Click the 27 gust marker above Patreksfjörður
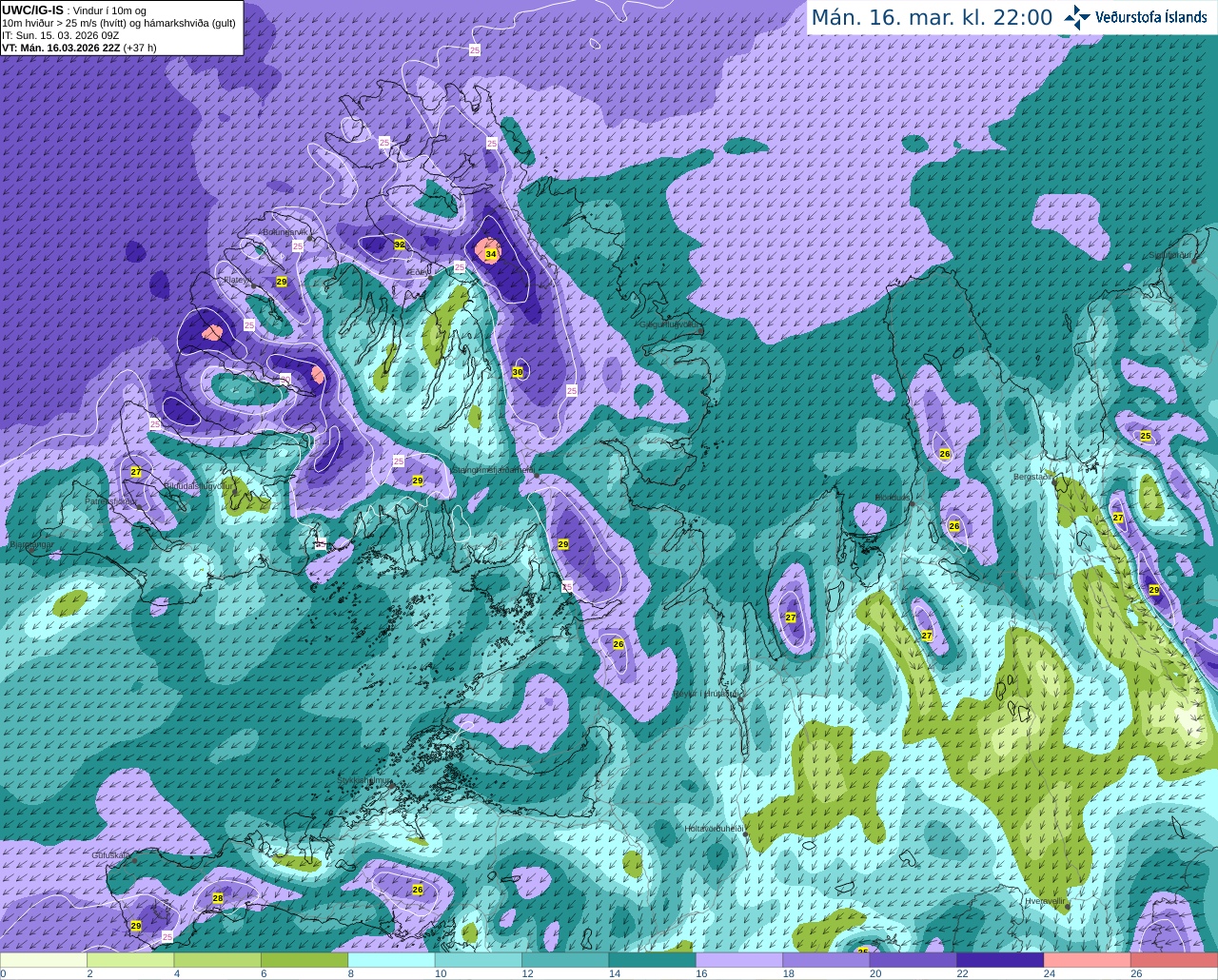Viewport: 1218px width, 980px height. (x=136, y=472)
